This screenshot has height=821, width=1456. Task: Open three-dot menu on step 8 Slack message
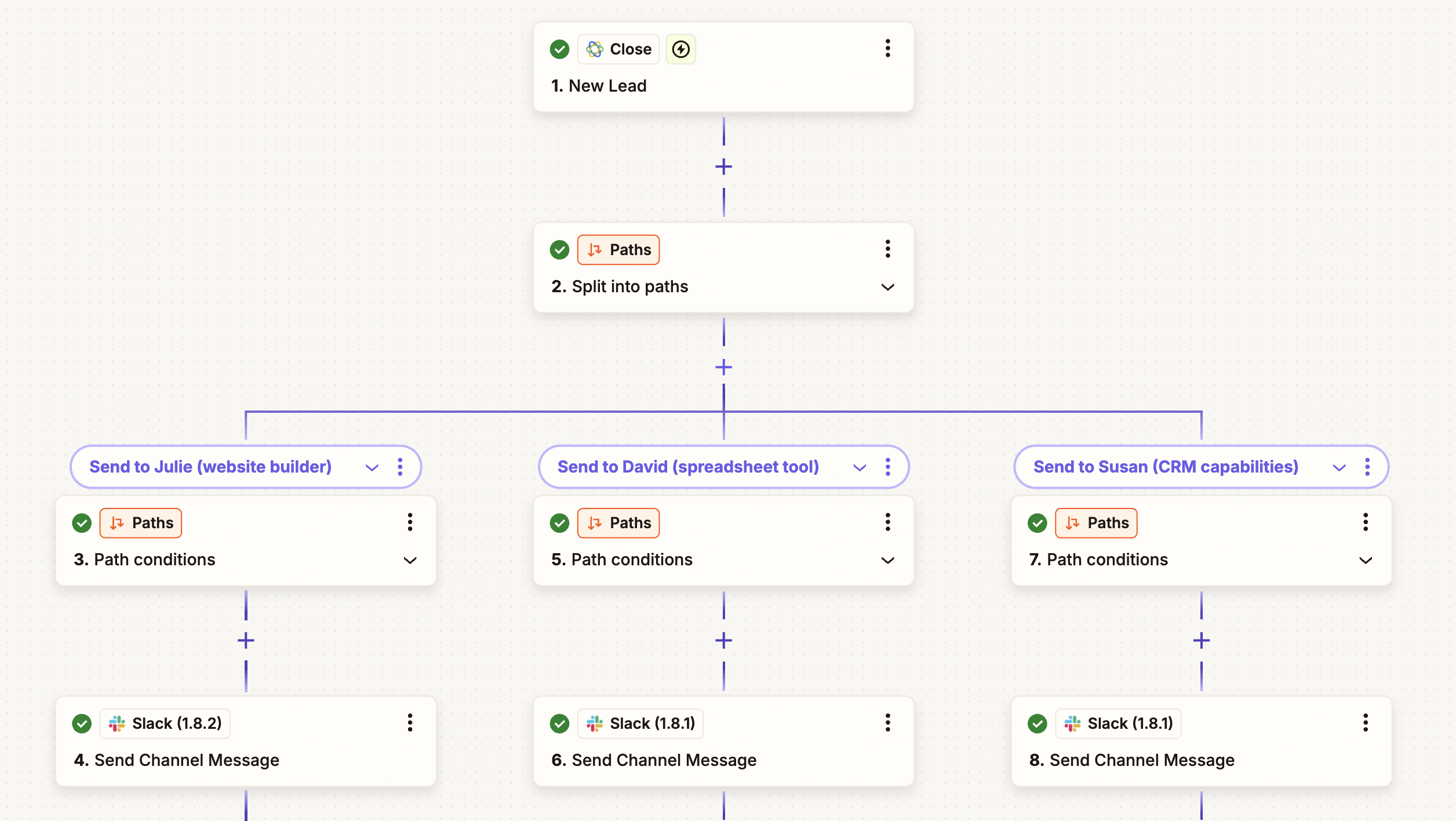tap(1366, 723)
